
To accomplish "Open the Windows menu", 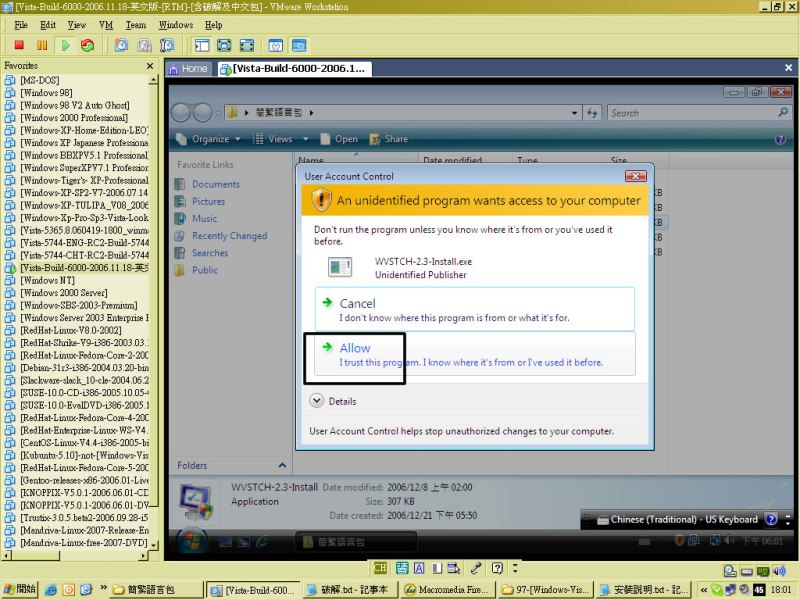I will click(176, 25).
